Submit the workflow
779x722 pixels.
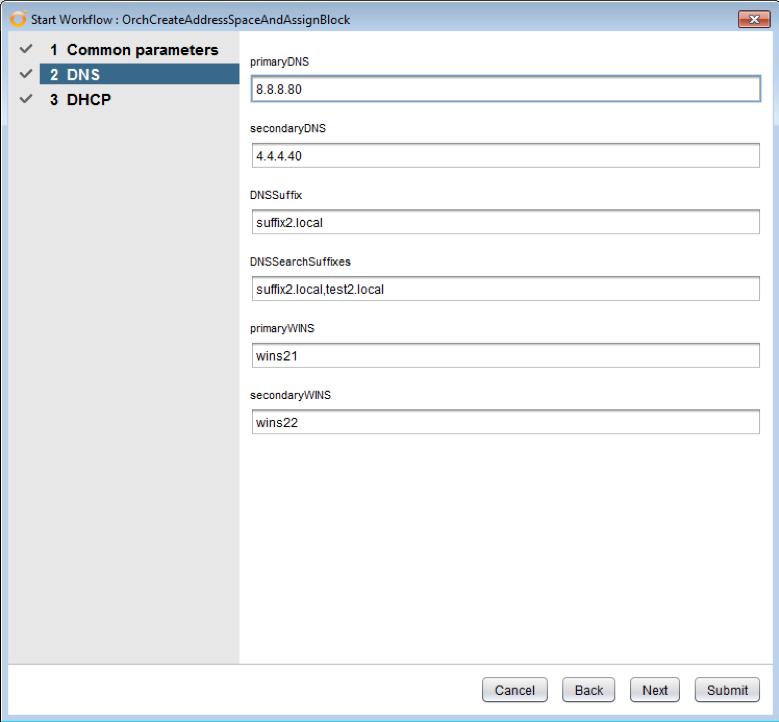(727, 690)
